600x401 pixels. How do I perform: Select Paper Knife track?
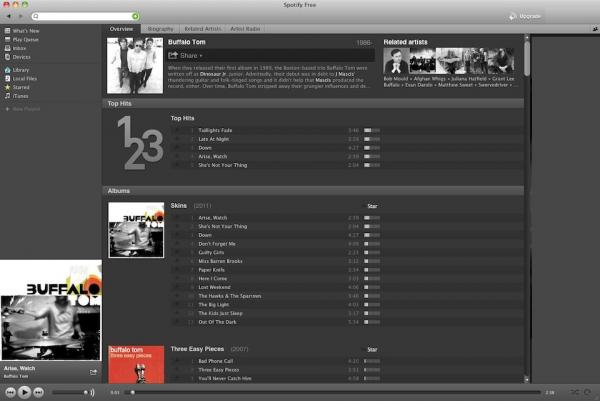pos(211,270)
